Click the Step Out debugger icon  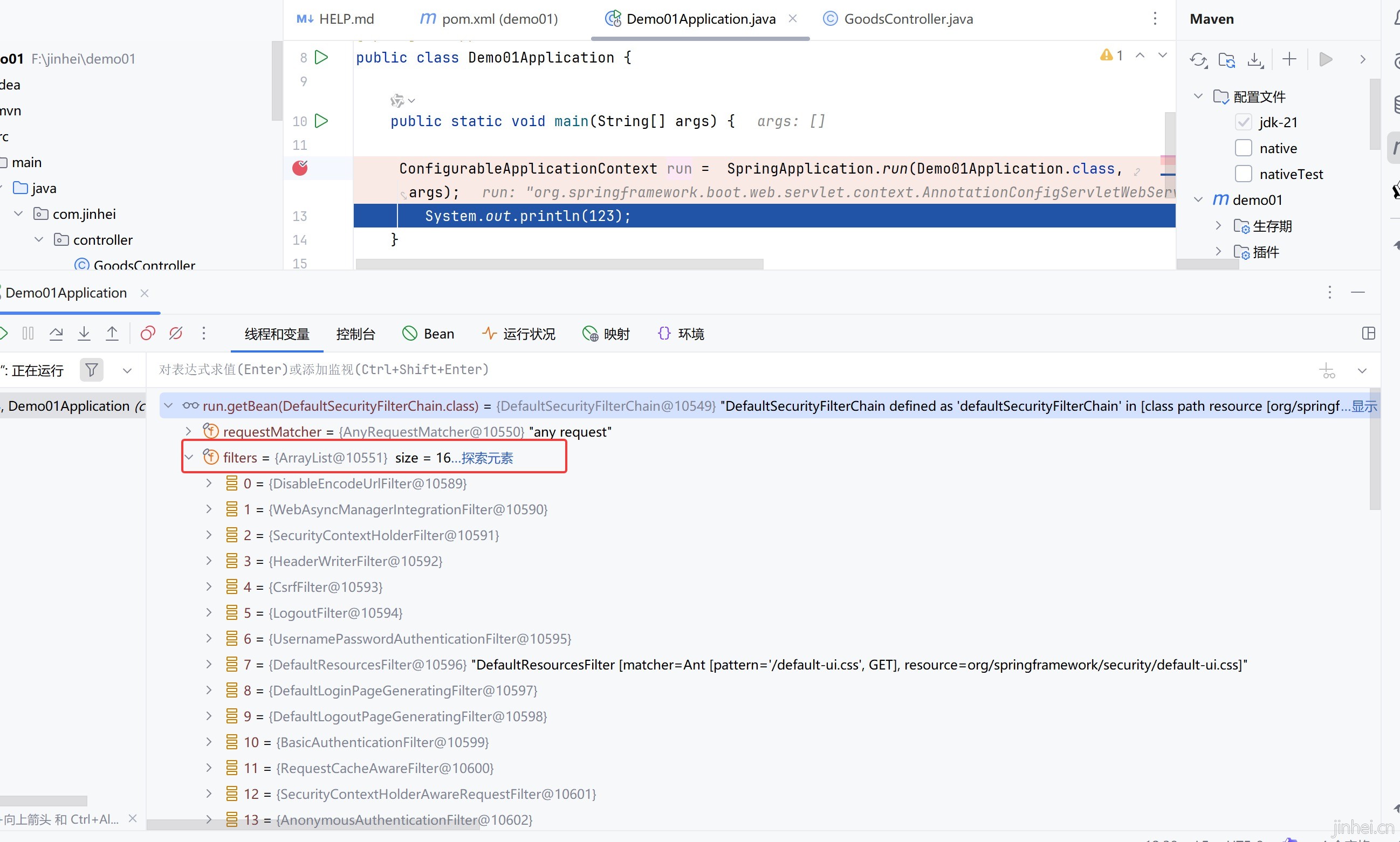pos(112,334)
